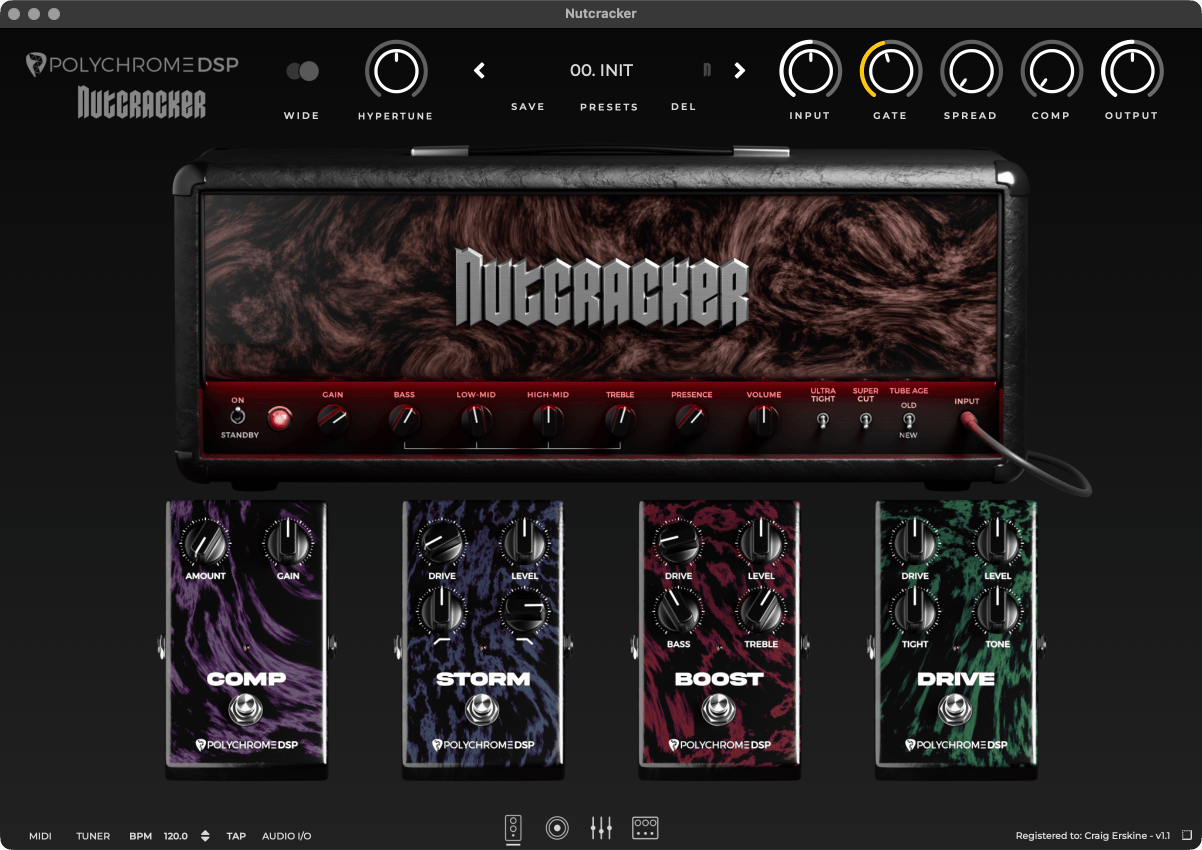Click the STORM pedal low-cut filter knob

(442, 610)
